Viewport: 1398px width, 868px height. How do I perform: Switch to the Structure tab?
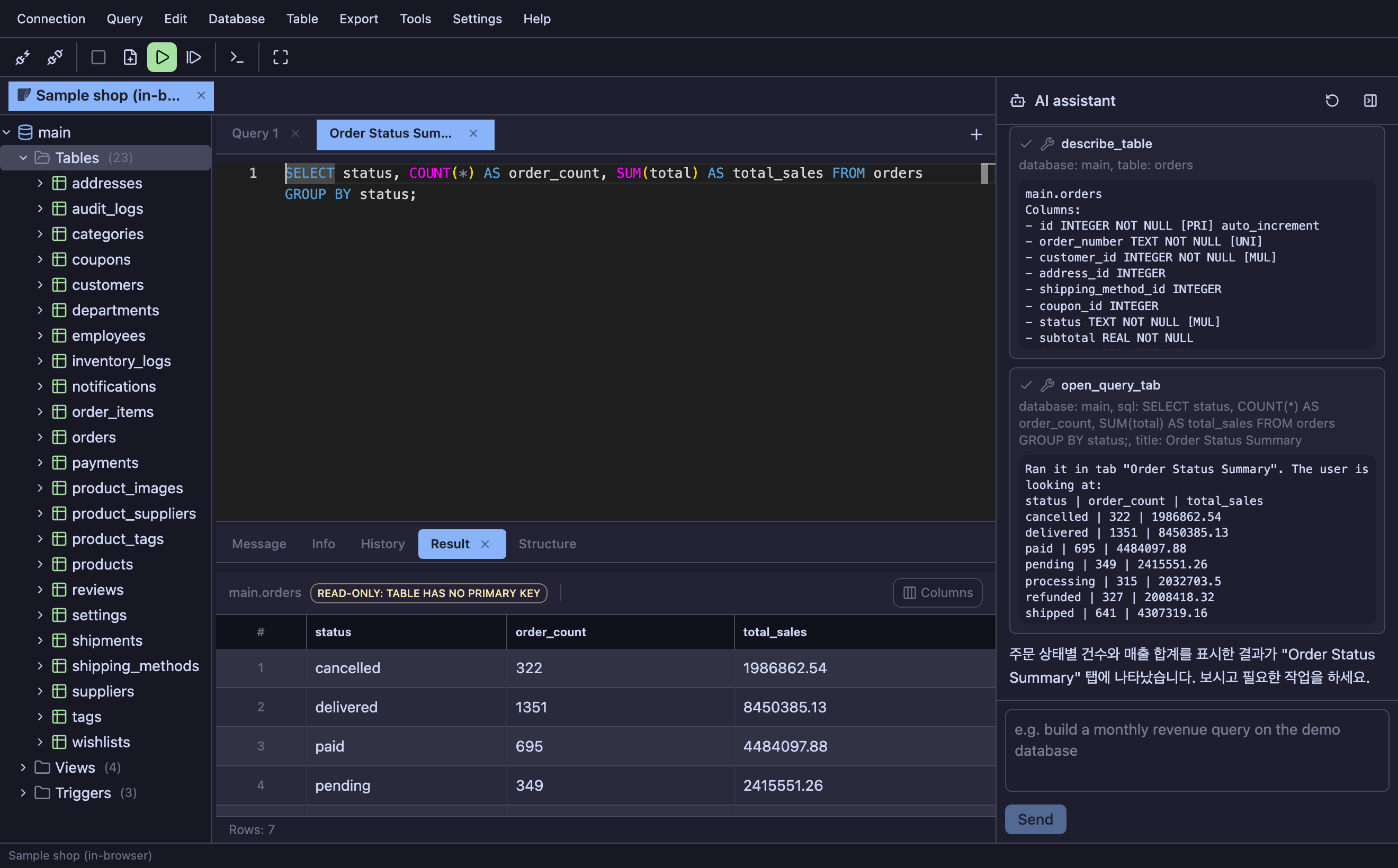[548, 544]
